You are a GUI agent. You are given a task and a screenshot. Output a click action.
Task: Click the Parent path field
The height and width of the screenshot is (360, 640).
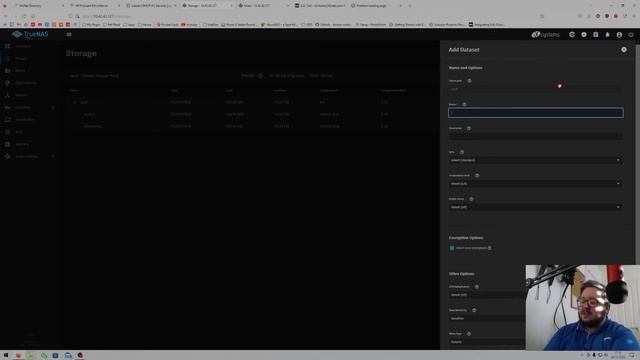[x=536, y=89]
